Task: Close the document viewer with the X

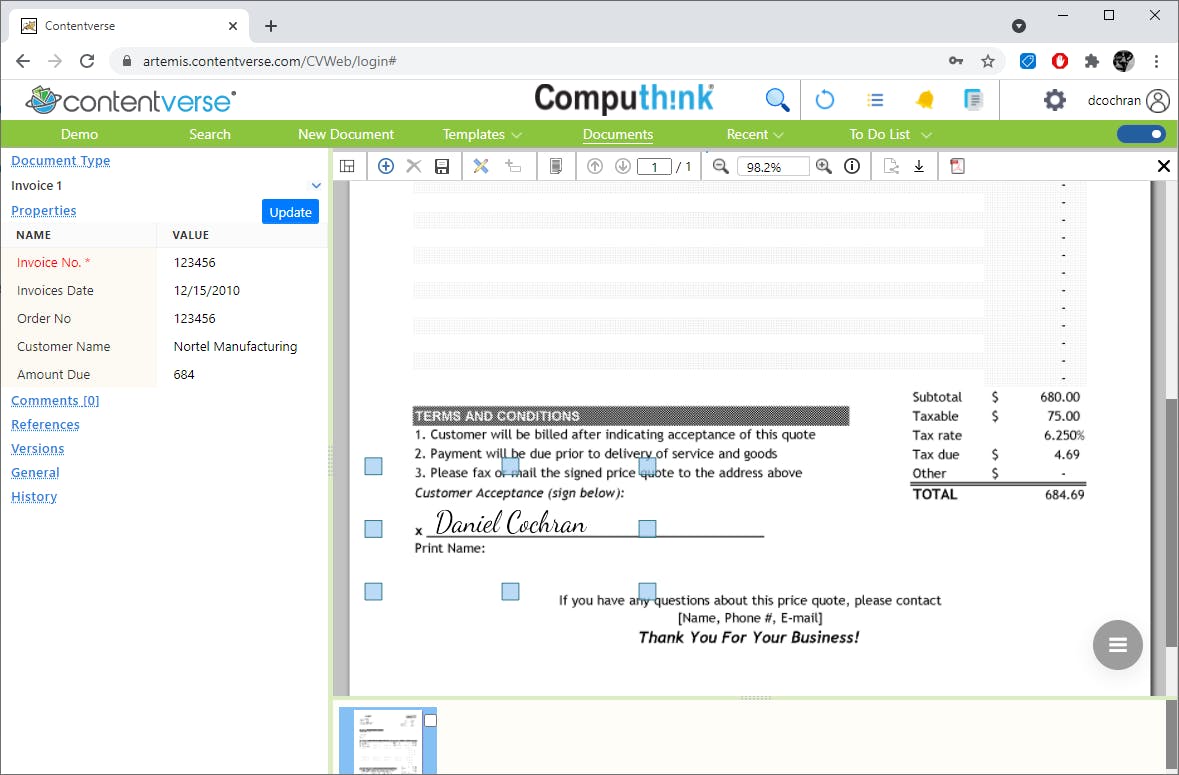Action: [x=1163, y=166]
